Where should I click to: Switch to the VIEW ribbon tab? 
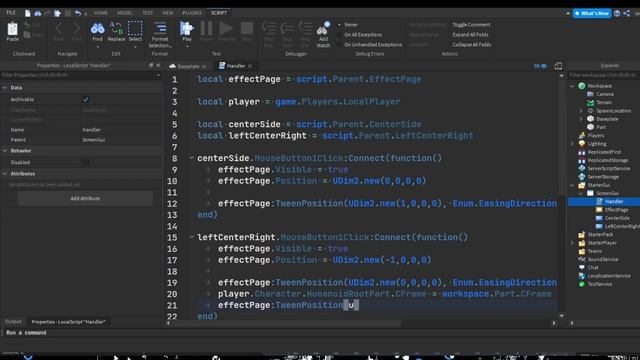pyautogui.click(x=167, y=13)
